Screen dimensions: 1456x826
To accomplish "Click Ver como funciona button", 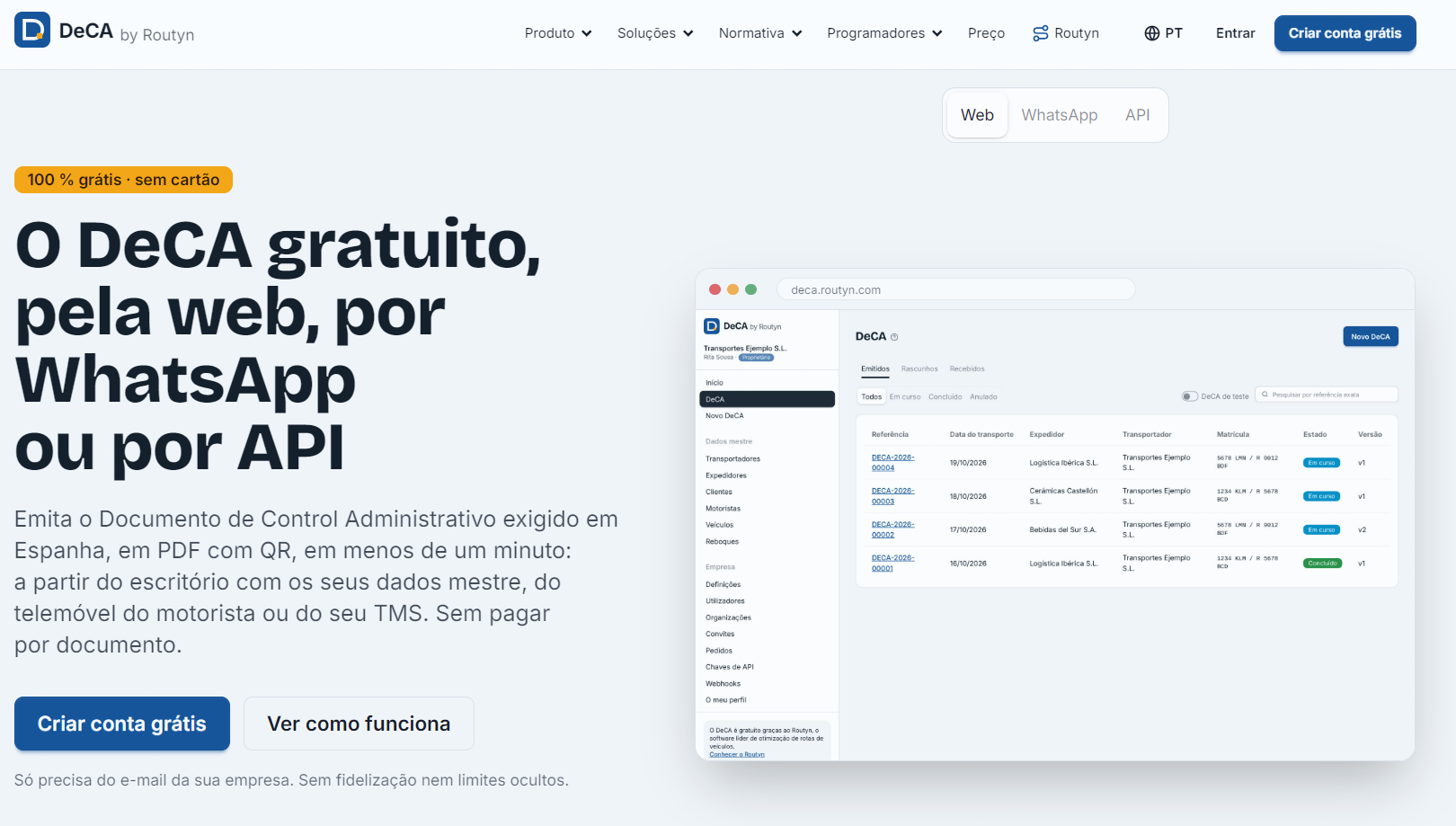I will tap(359, 724).
